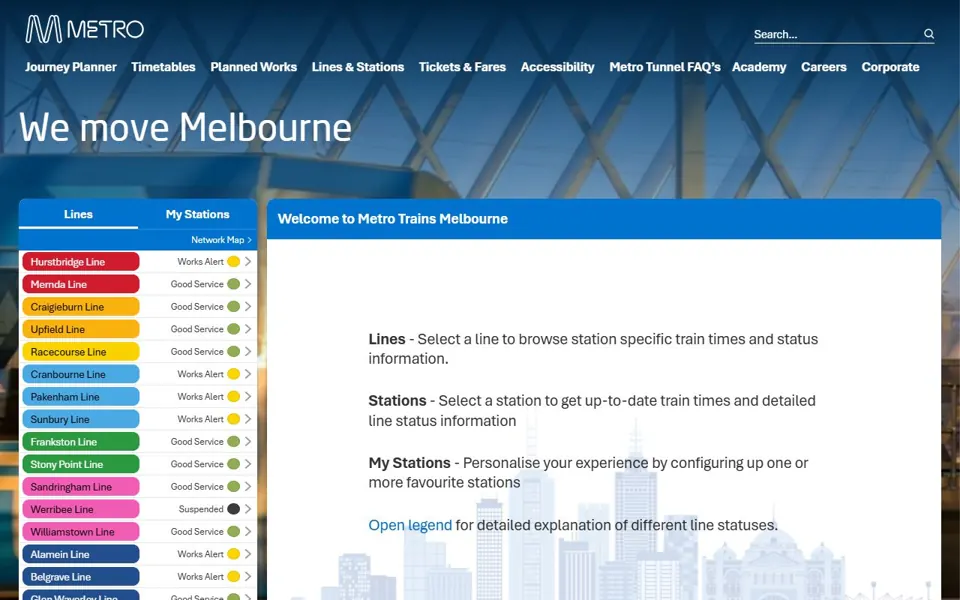The image size is (960, 600).
Task: Select the Hurstbridge Line button
Action: click(x=81, y=261)
